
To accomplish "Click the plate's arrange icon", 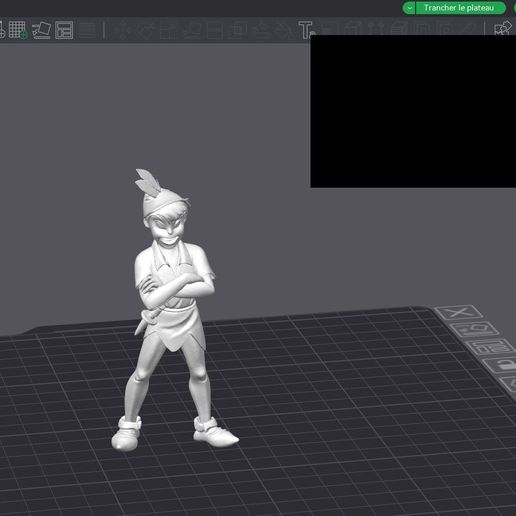I will coord(491,347).
